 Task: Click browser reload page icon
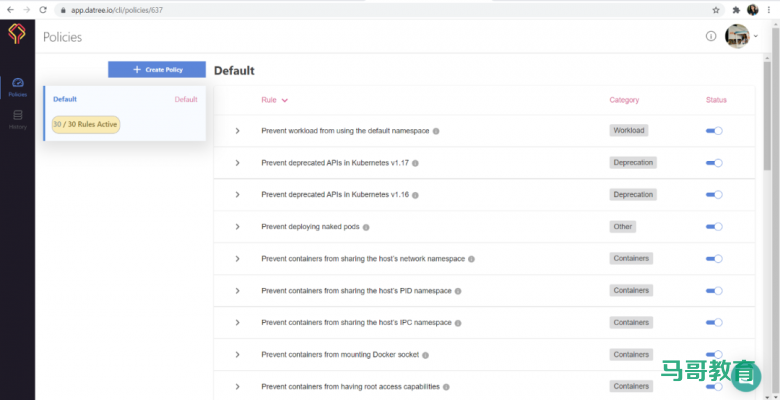click(x=43, y=9)
